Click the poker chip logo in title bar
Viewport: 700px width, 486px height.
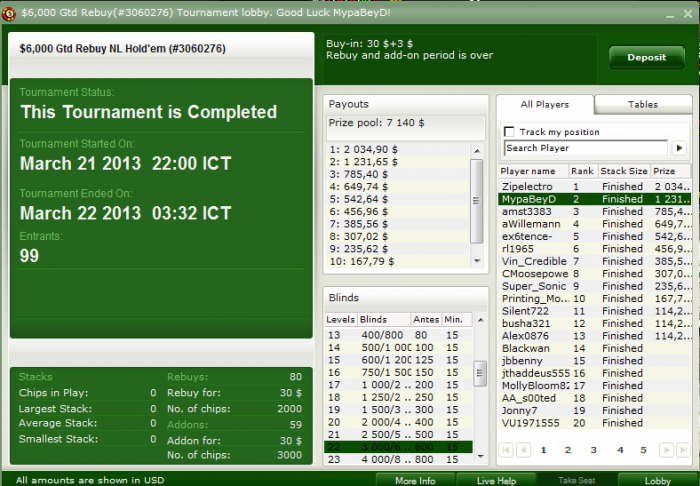click(9, 13)
